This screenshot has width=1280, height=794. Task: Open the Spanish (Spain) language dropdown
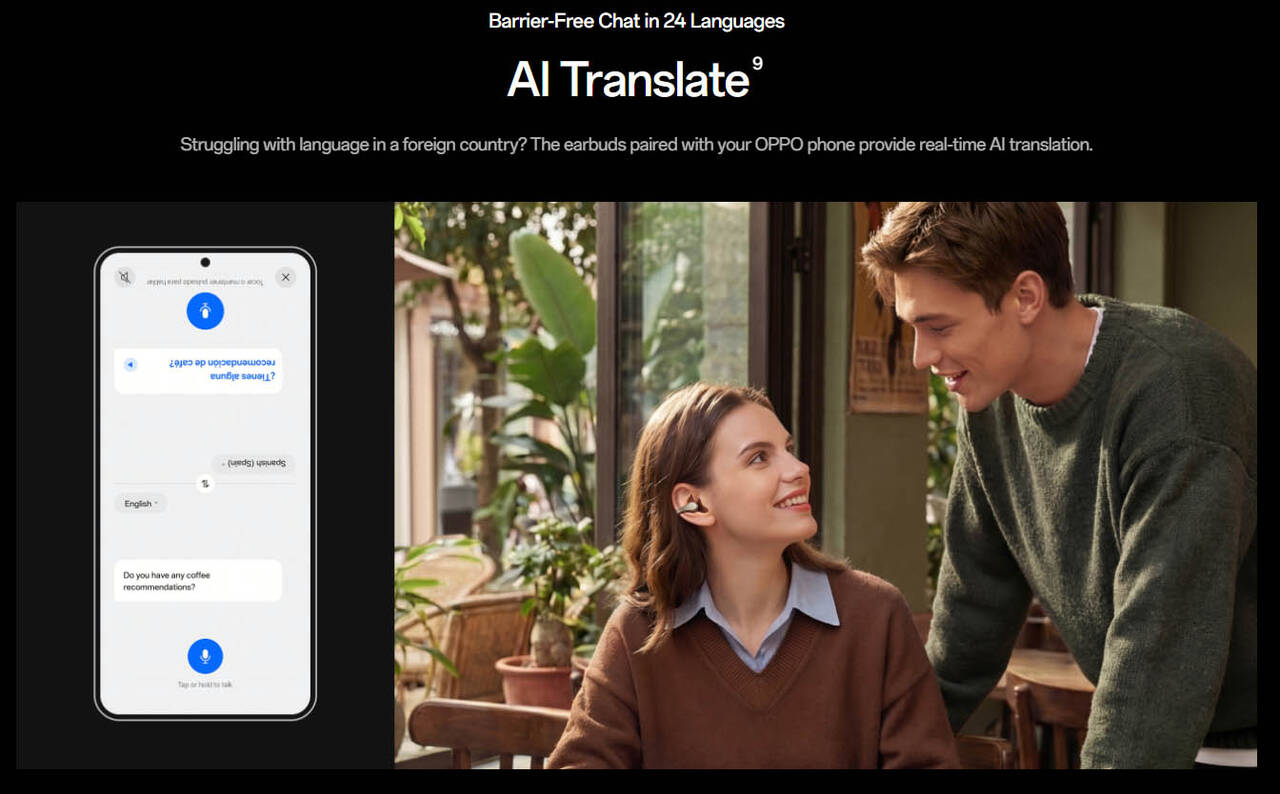tap(254, 464)
